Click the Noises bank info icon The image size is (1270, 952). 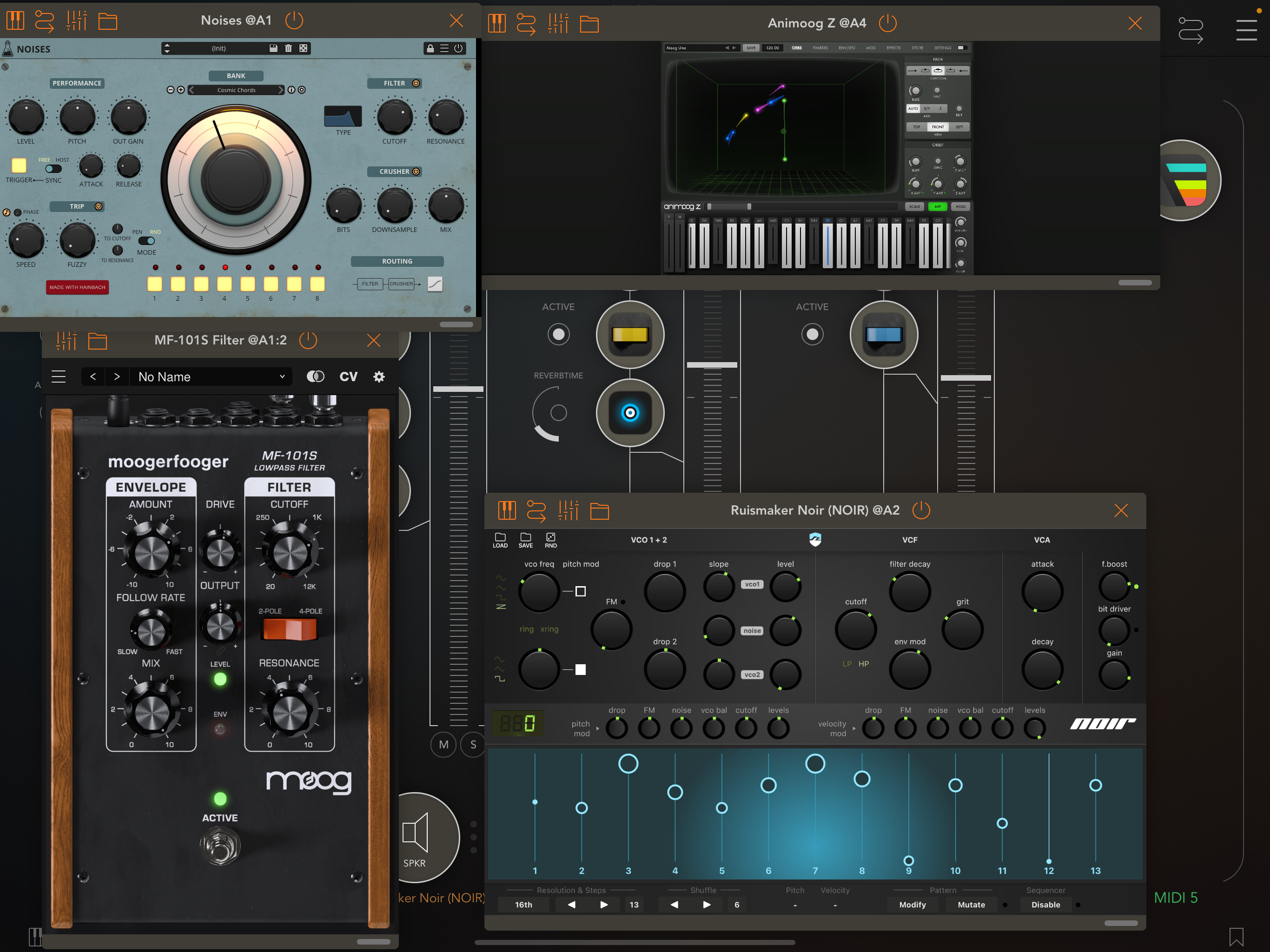[x=291, y=90]
